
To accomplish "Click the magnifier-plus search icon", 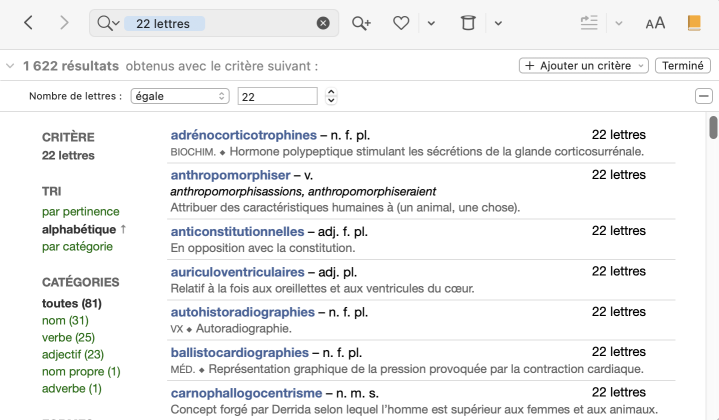I will [x=361, y=23].
